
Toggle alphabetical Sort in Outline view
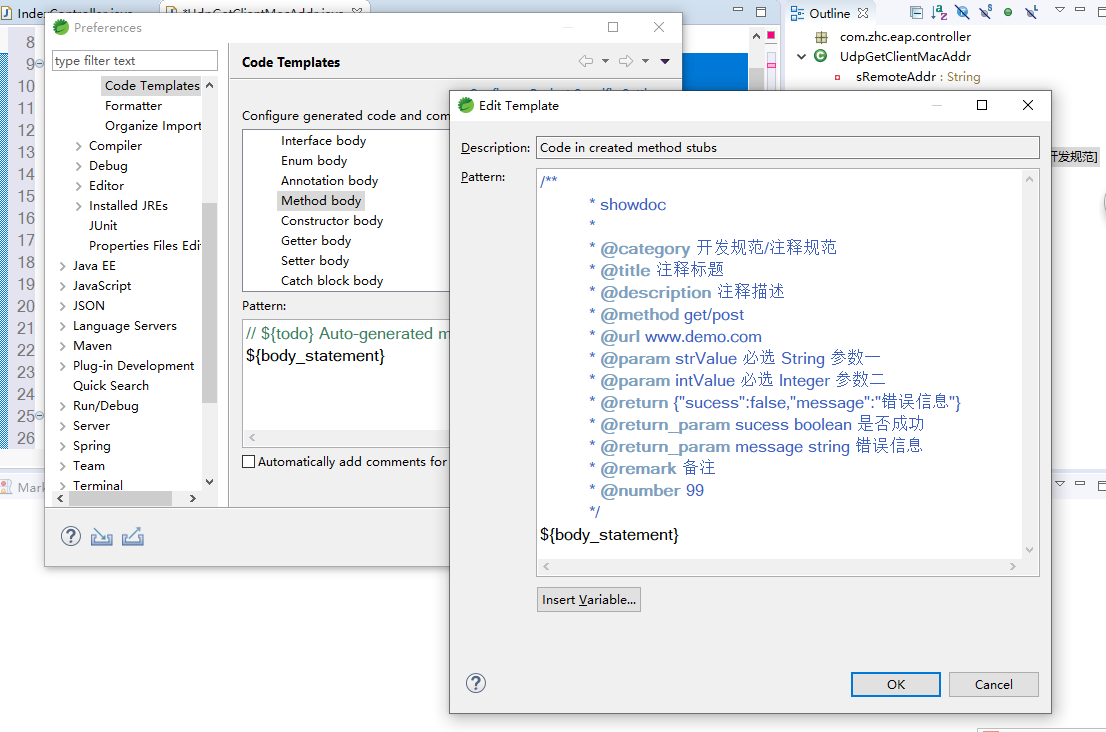(939, 13)
